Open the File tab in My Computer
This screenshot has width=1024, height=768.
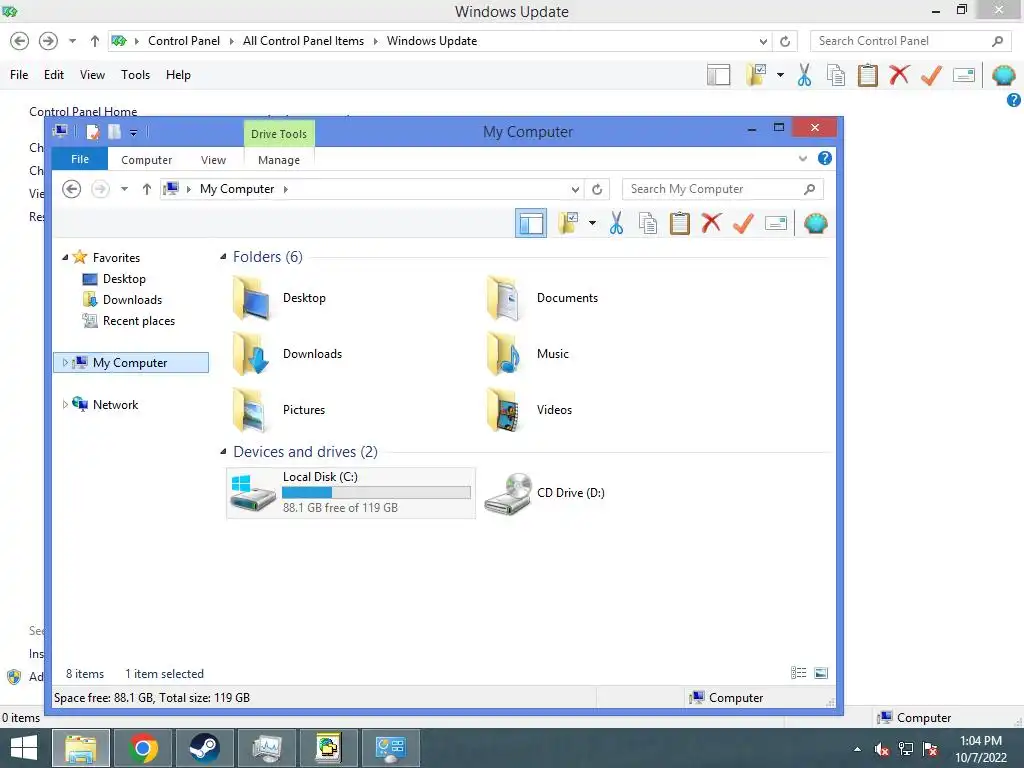pos(80,159)
